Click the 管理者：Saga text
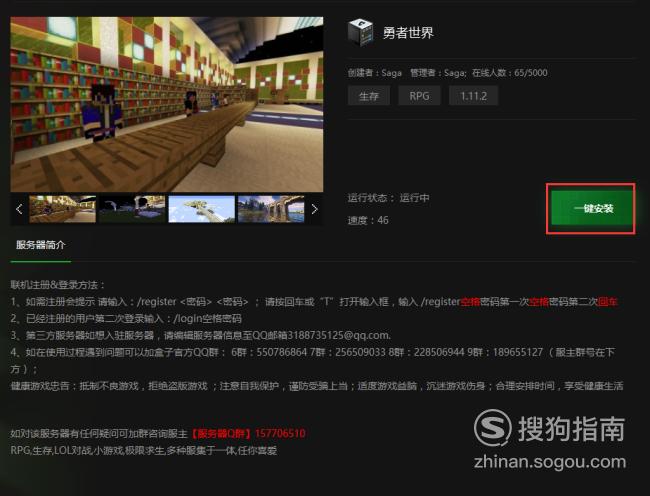 (x=438, y=73)
